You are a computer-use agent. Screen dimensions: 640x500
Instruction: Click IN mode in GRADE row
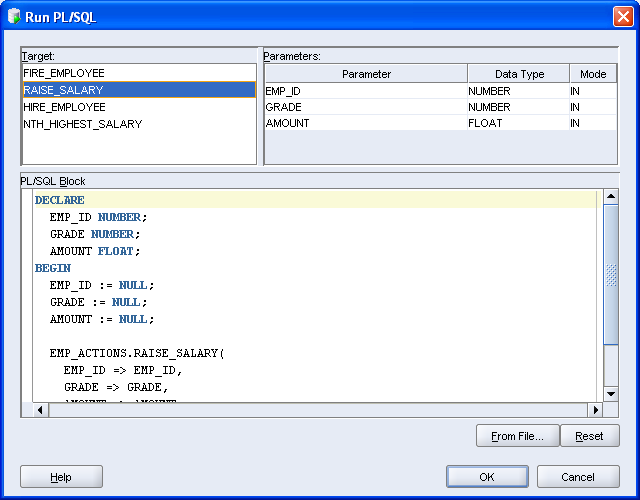(593, 107)
